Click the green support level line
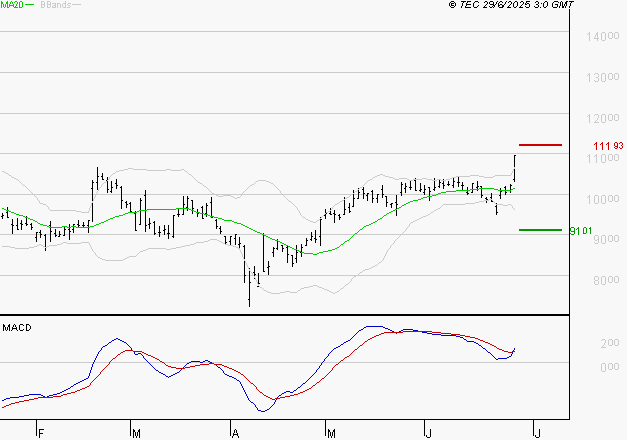Viewport: 627px width, 440px height. 540,230
